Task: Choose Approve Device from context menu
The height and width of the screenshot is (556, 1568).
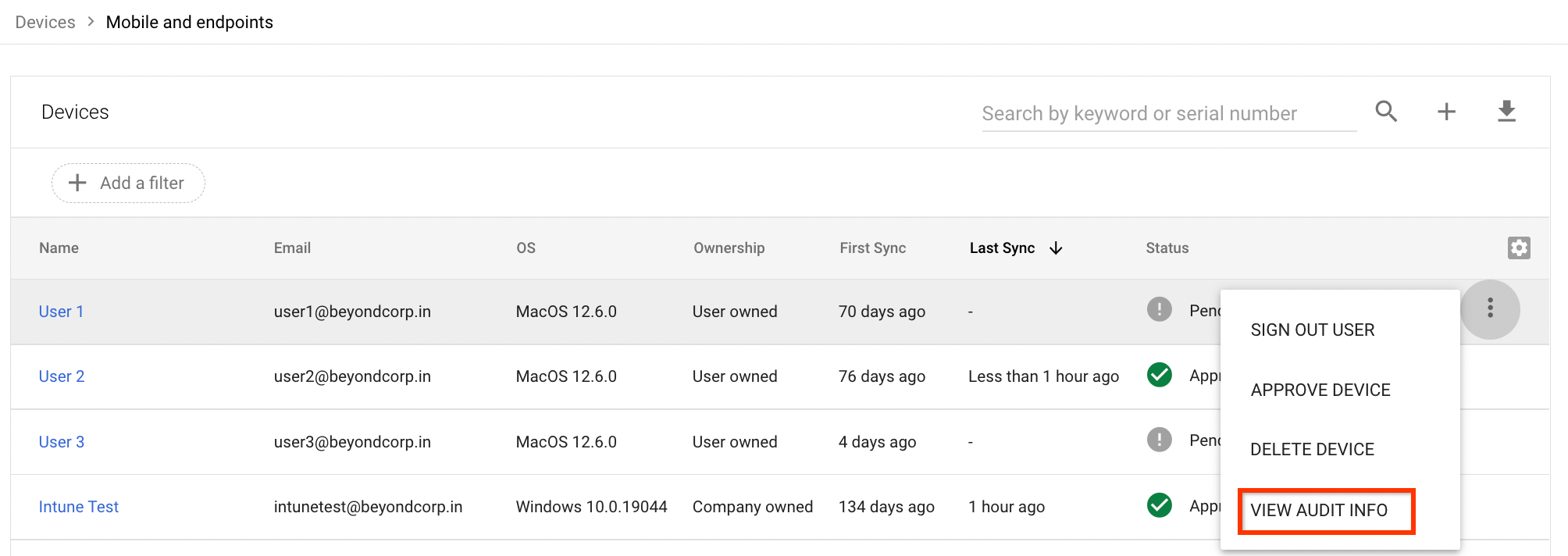Action: click(x=1320, y=390)
